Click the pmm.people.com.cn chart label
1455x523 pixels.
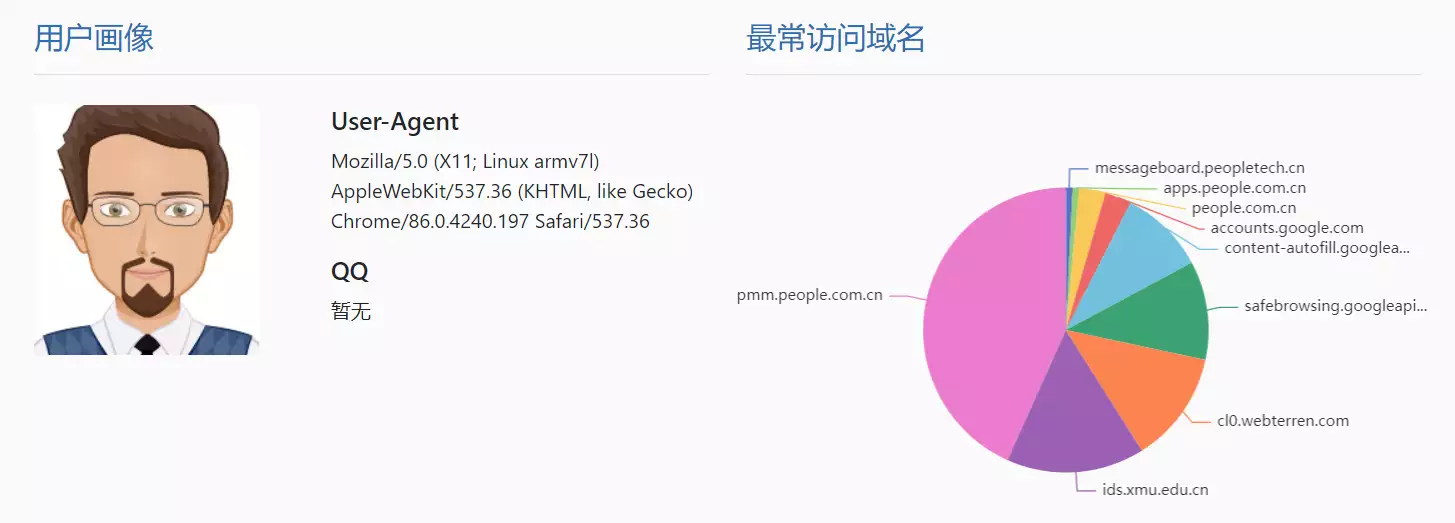pyautogui.click(x=810, y=296)
